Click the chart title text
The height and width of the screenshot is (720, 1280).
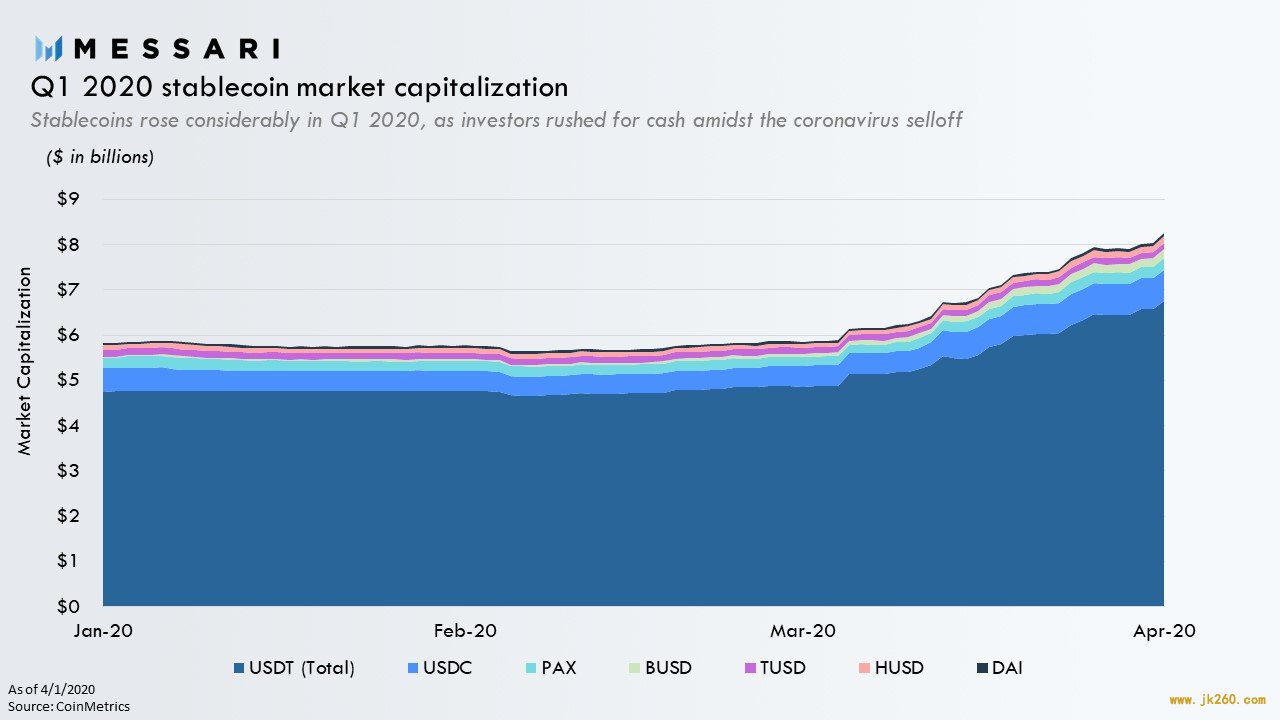tap(300, 87)
